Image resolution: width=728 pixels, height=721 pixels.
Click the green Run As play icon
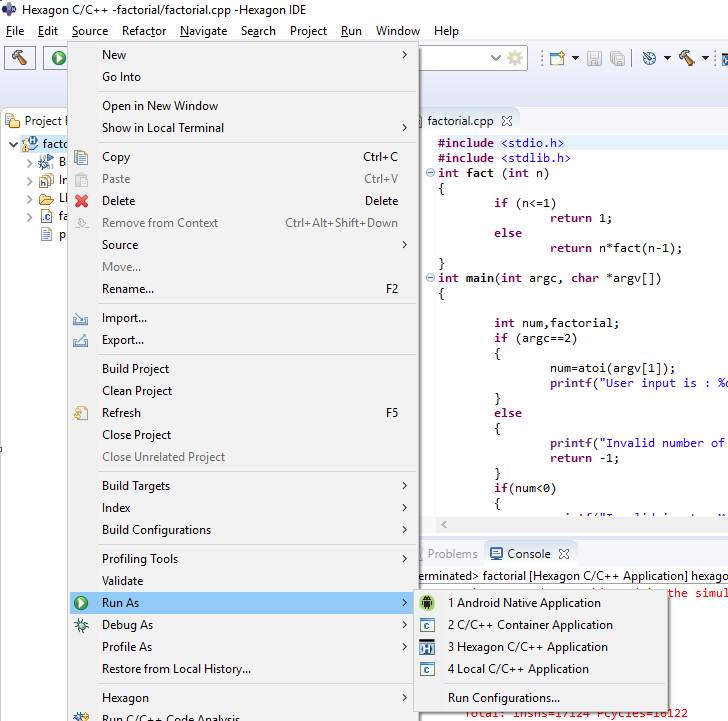tap(81, 603)
